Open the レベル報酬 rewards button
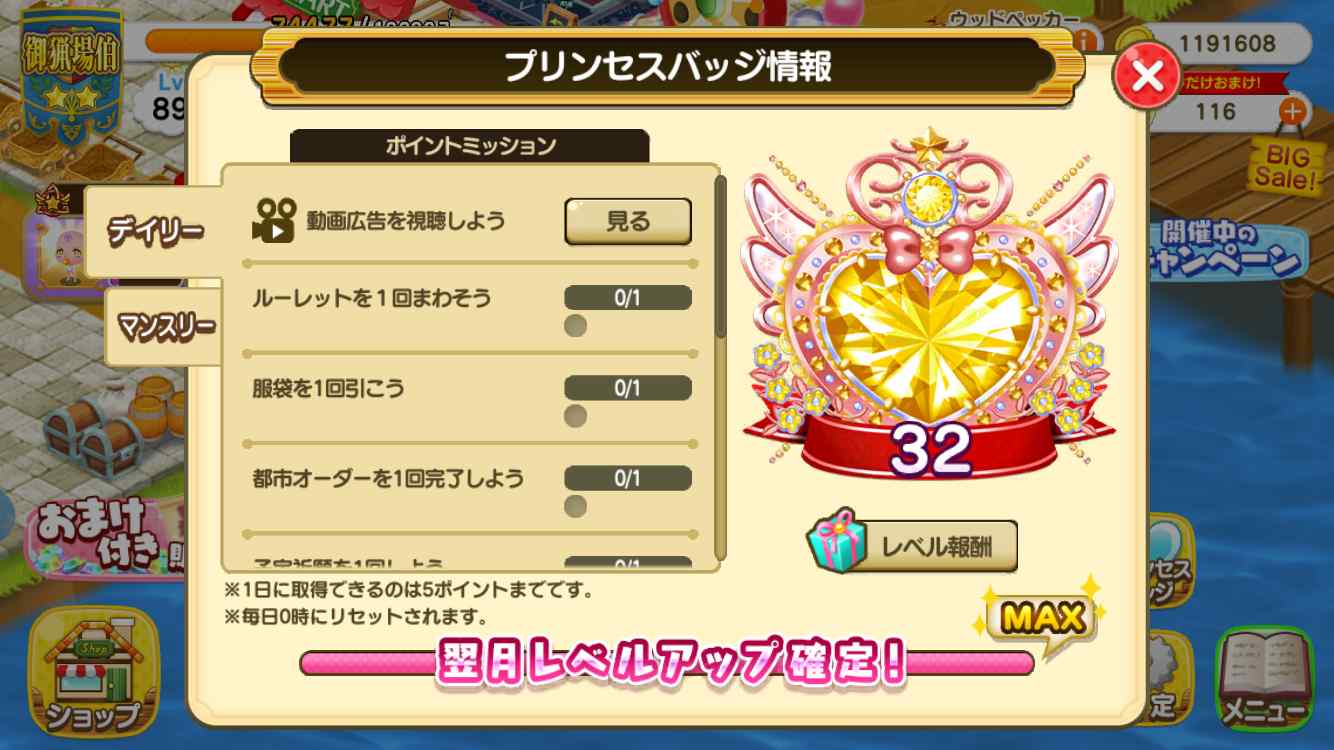 pyautogui.click(x=912, y=546)
